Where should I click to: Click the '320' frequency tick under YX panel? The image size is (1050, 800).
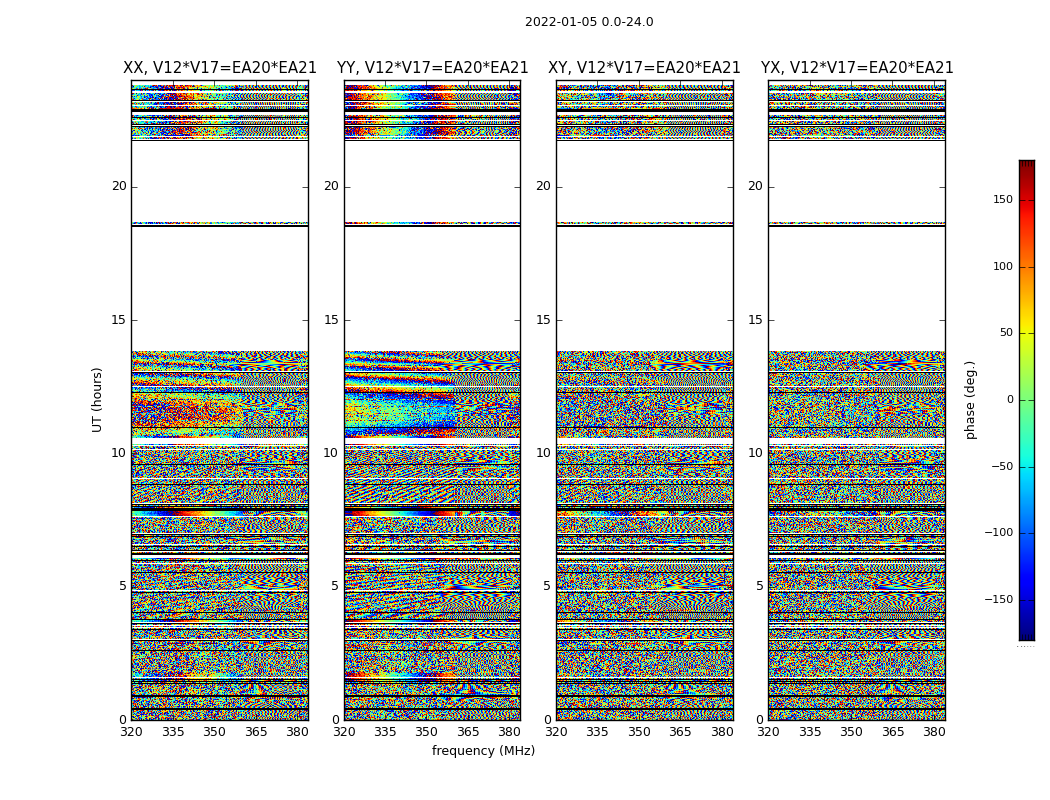click(768, 732)
